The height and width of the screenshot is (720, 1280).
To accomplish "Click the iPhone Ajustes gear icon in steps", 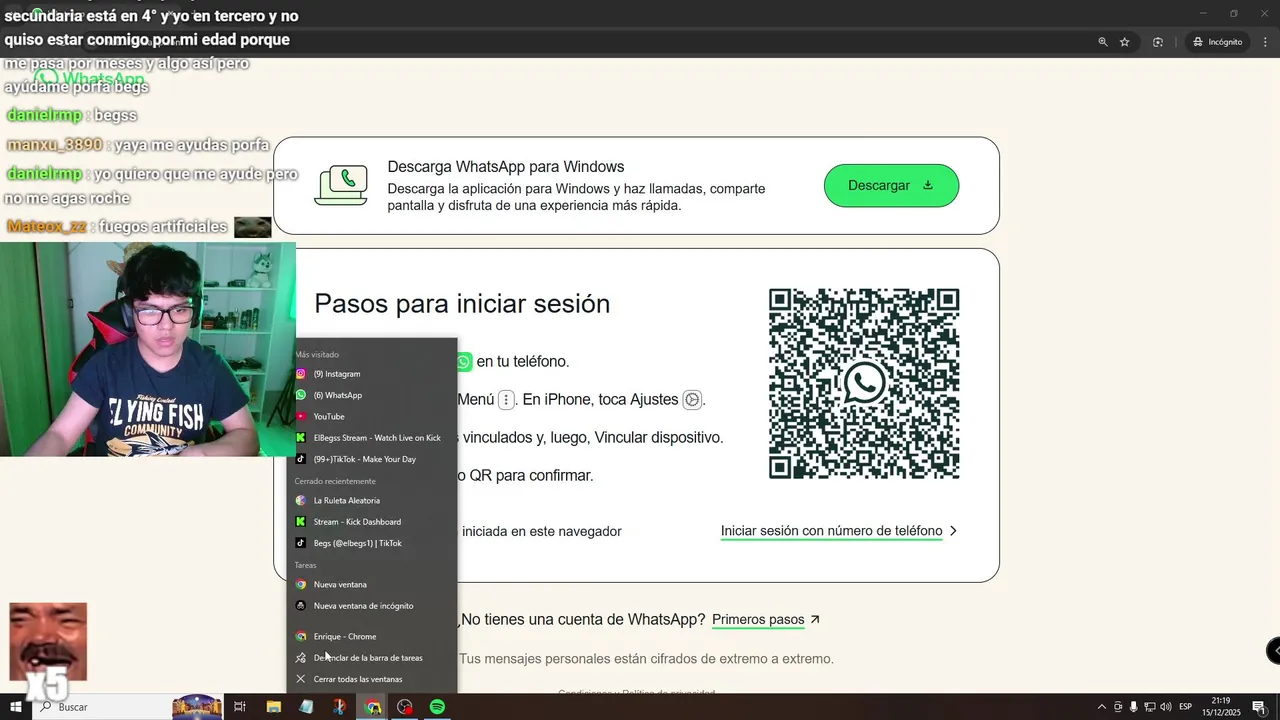I will tap(692, 400).
